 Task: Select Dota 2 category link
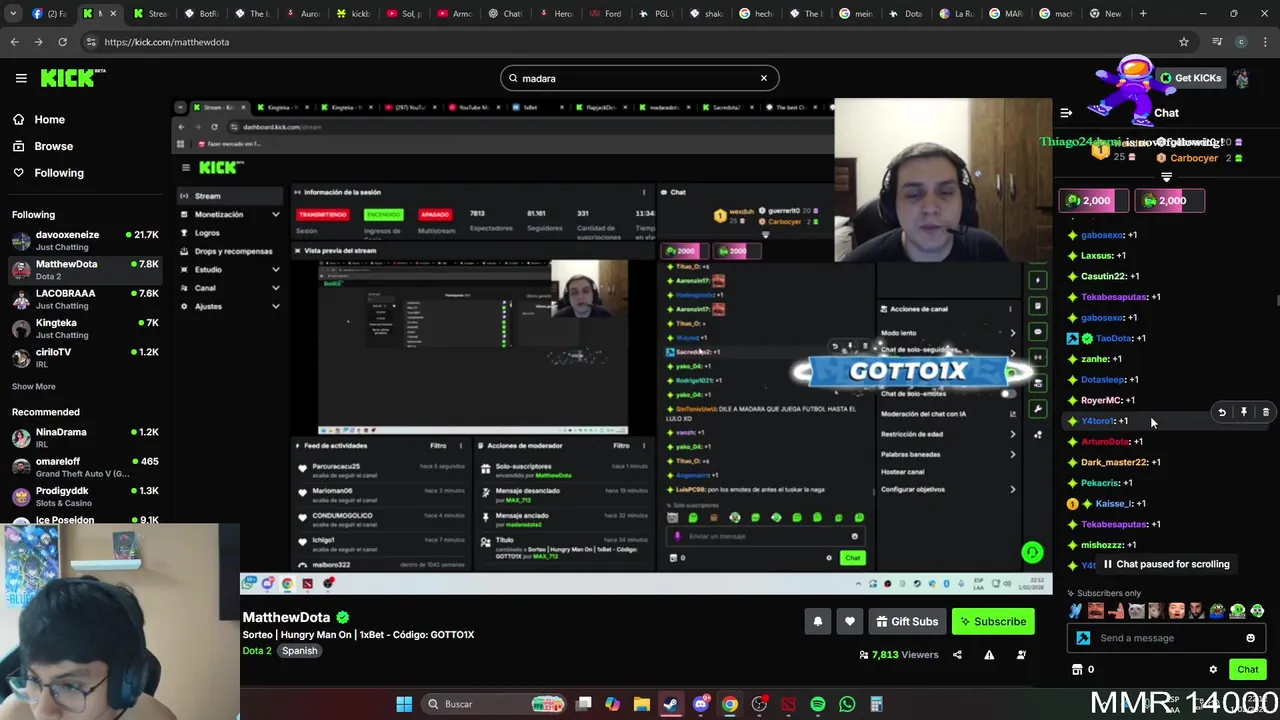tap(257, 651)
